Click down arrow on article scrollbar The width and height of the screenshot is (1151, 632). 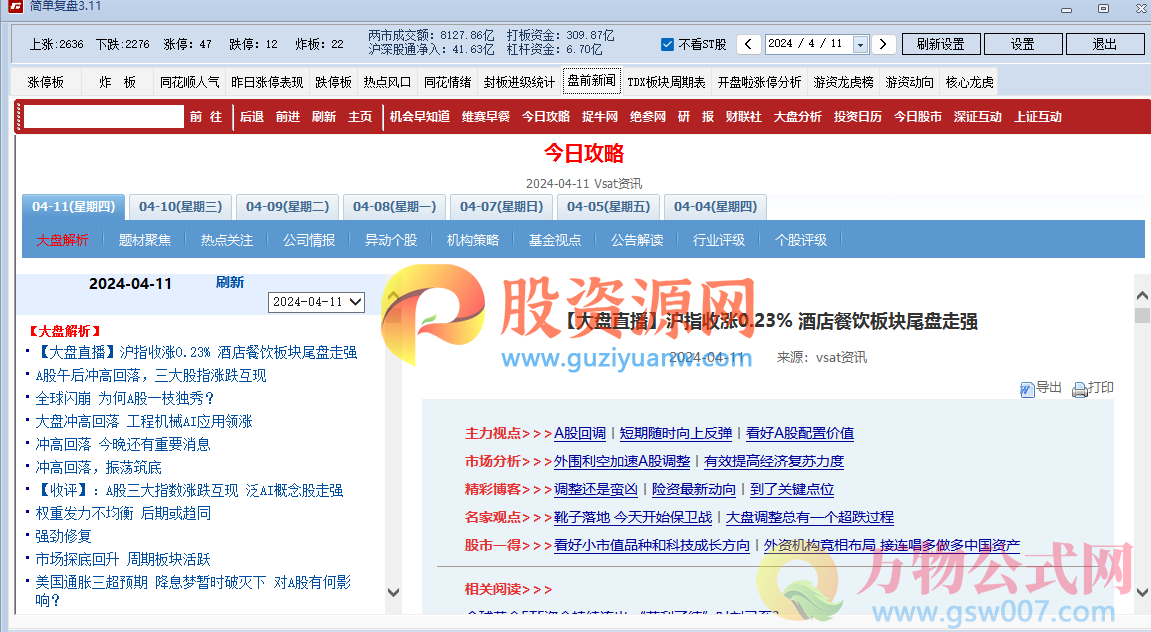click(x=1142, y=592)
